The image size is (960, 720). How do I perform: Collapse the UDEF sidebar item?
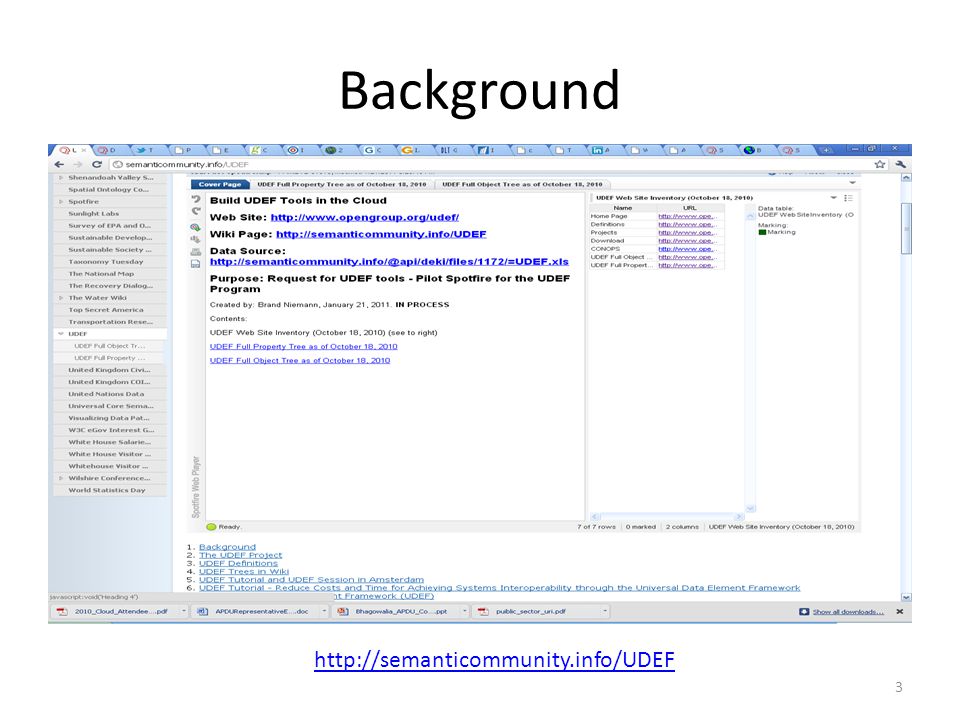[x=61, y=334]
